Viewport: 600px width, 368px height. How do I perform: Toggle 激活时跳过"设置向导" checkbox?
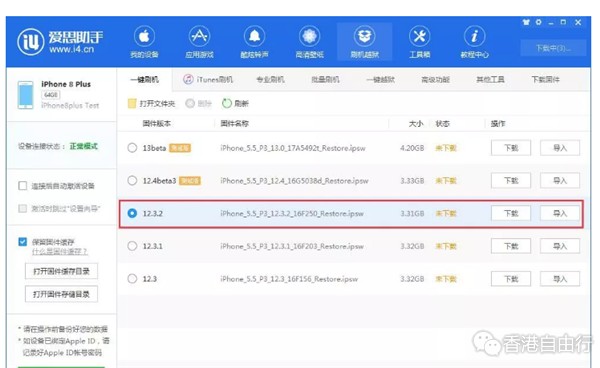(x=23, y=208)
